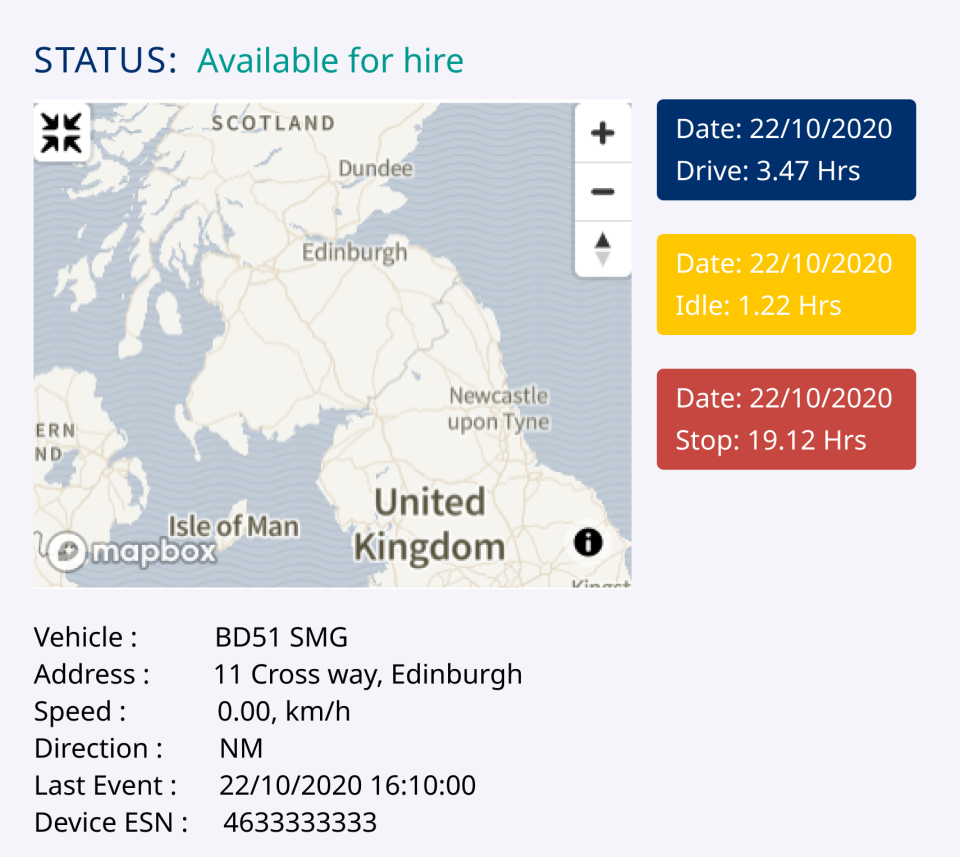Zoom in the map with plus button
This screenshot has width=960, height=857.
click(602, 133)
